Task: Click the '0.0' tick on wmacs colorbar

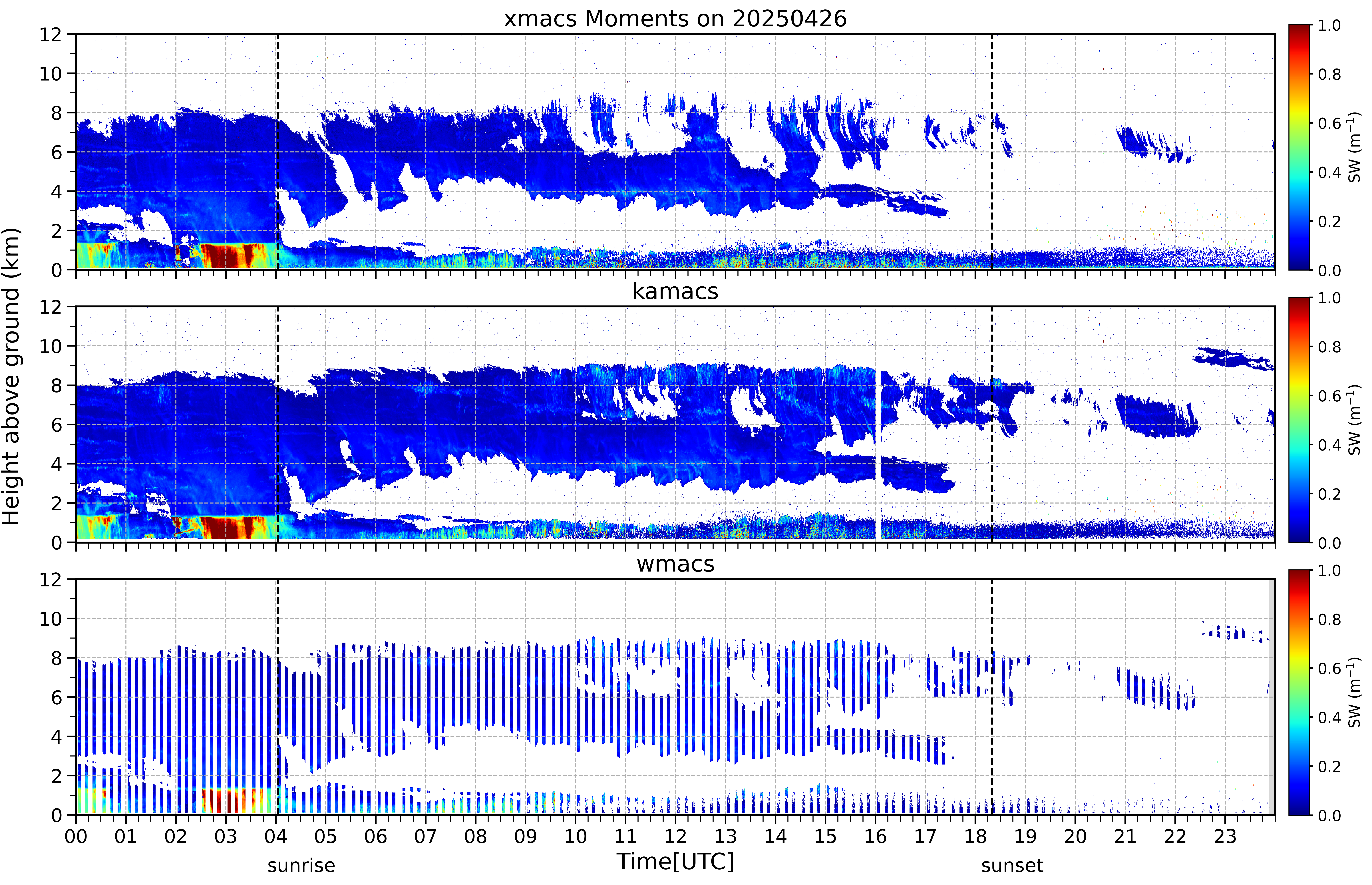Action: [x=1329, y=815]
